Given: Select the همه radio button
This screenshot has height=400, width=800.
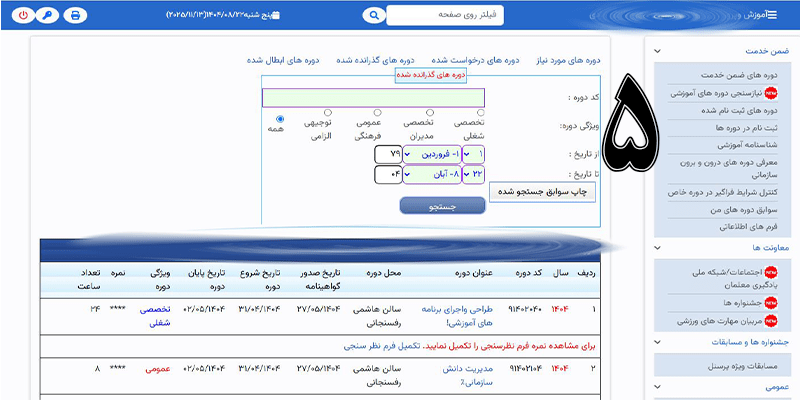Looking at the screenshot, I should (280, 118).
